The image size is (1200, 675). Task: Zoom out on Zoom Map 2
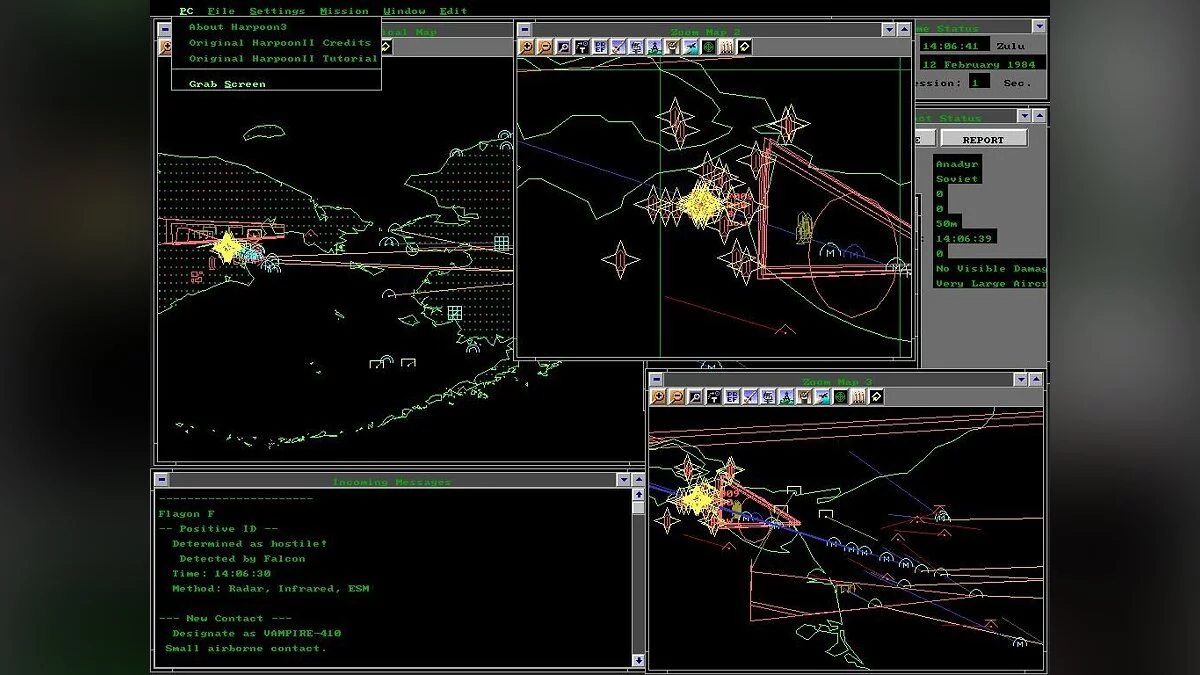point(545,47)
